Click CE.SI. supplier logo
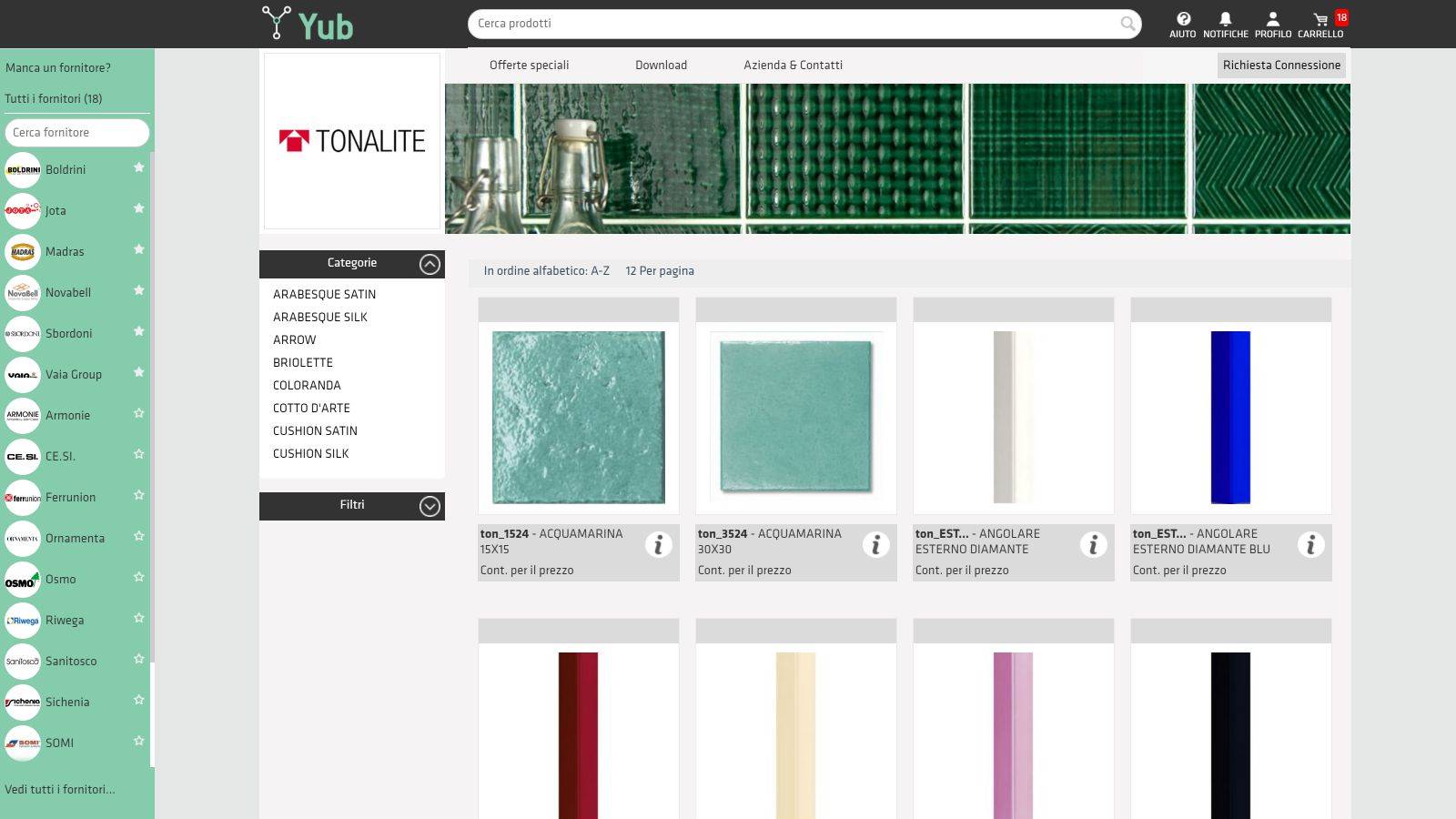 (23, 457)
